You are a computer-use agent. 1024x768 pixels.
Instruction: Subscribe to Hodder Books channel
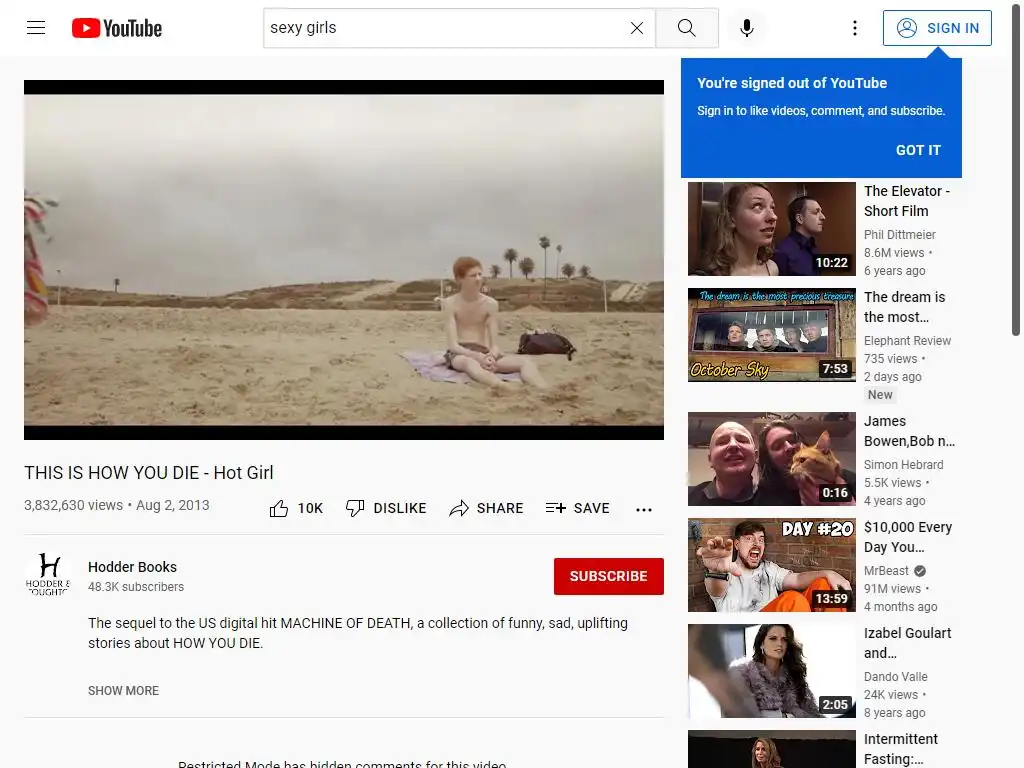pos(609,576)
